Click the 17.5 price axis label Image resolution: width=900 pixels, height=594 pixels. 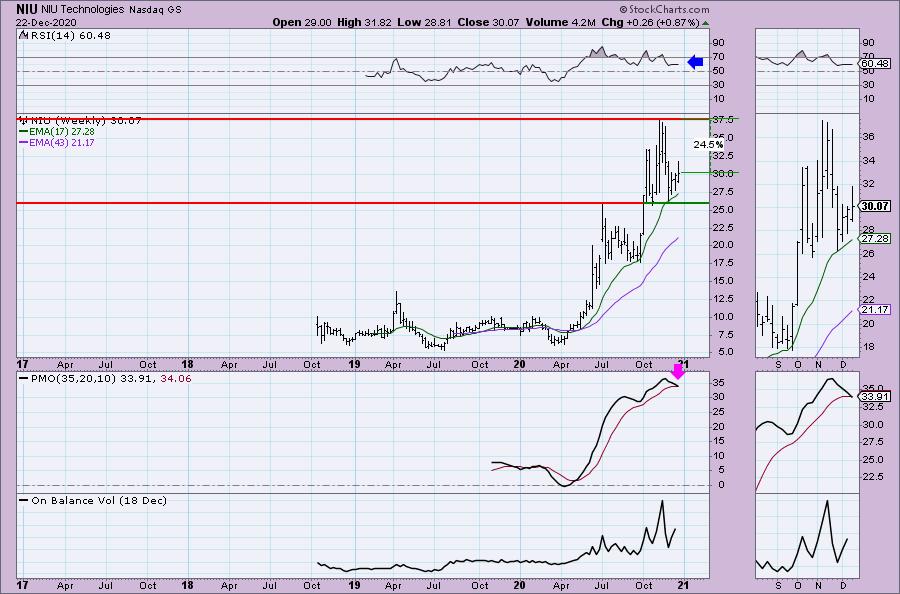(723, 263)
